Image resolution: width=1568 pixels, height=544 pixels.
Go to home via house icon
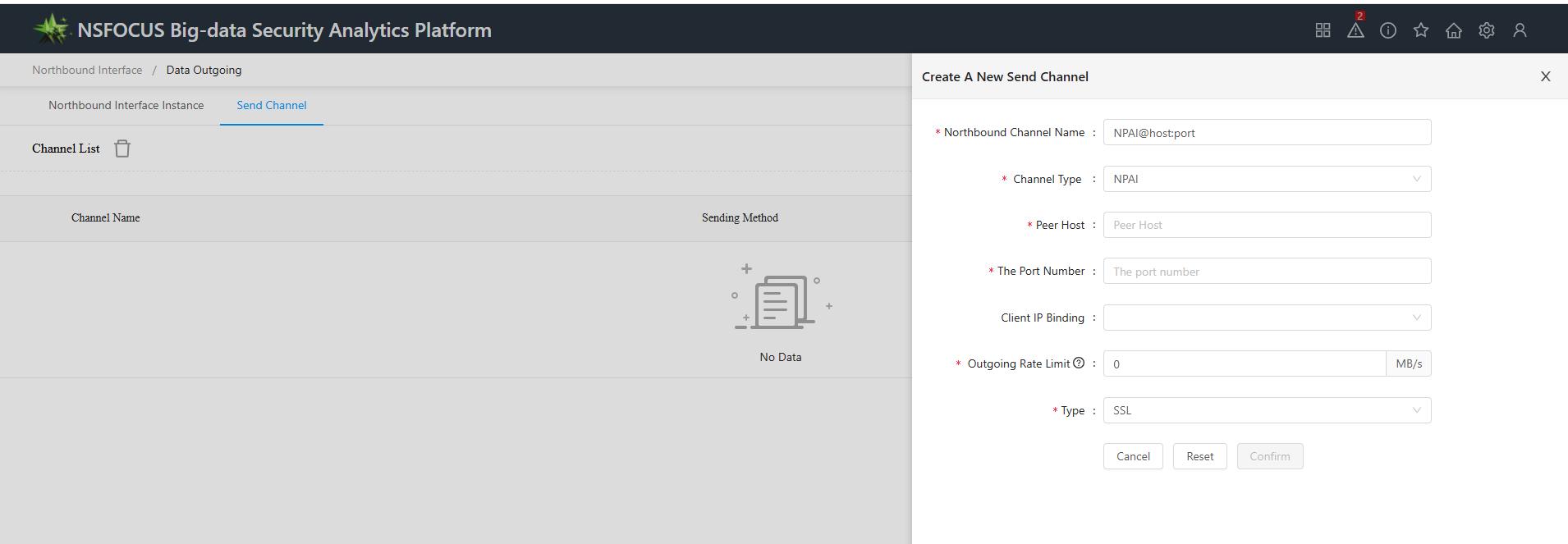(x=1454, y=30)
